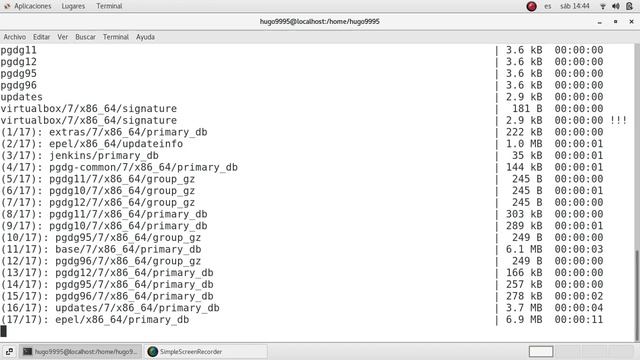Click the line 'pgdg12' in the terminal

pos(18,62)
